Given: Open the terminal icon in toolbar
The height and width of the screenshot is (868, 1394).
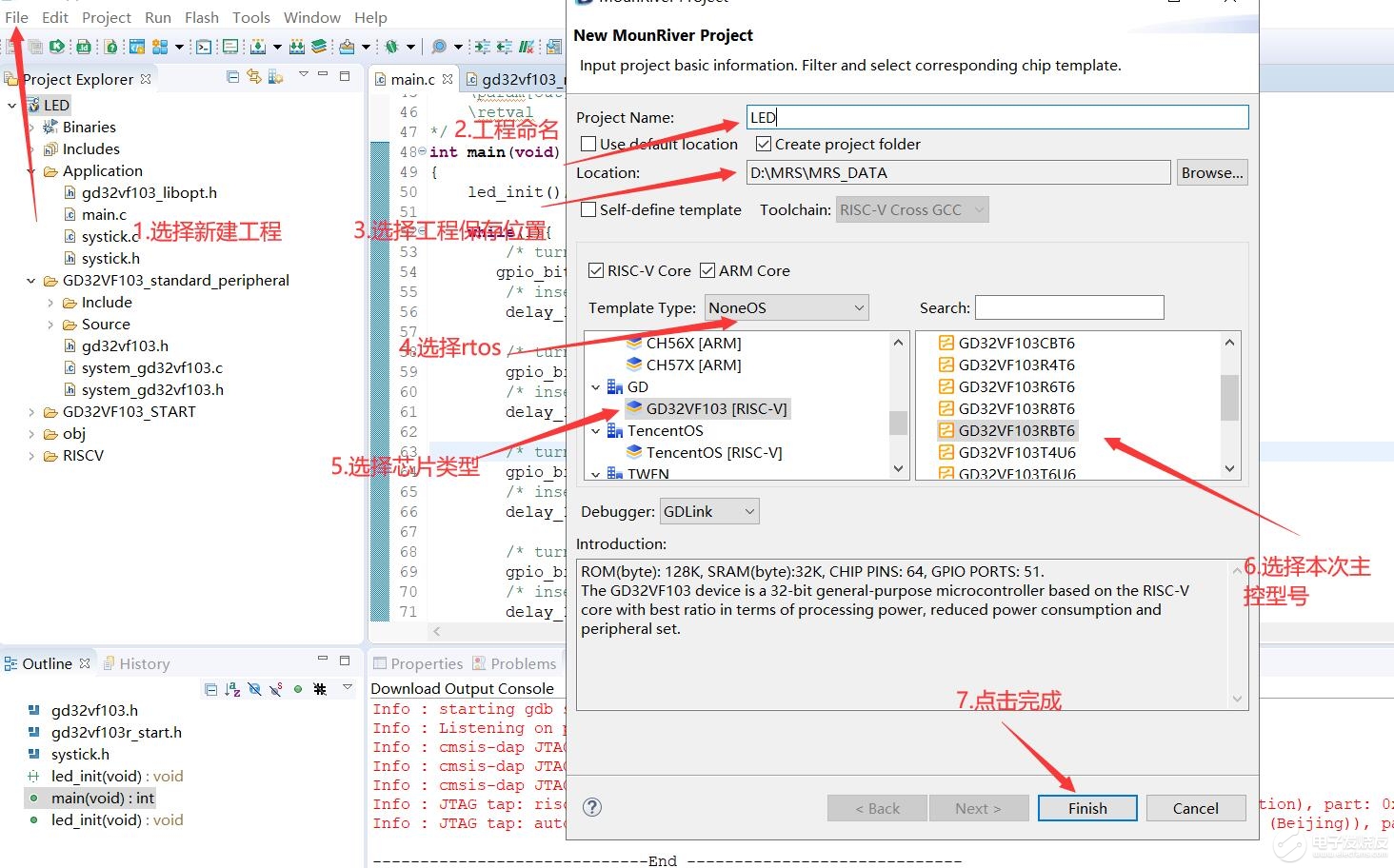Looking at the screenshot, I should pos(204,47).
